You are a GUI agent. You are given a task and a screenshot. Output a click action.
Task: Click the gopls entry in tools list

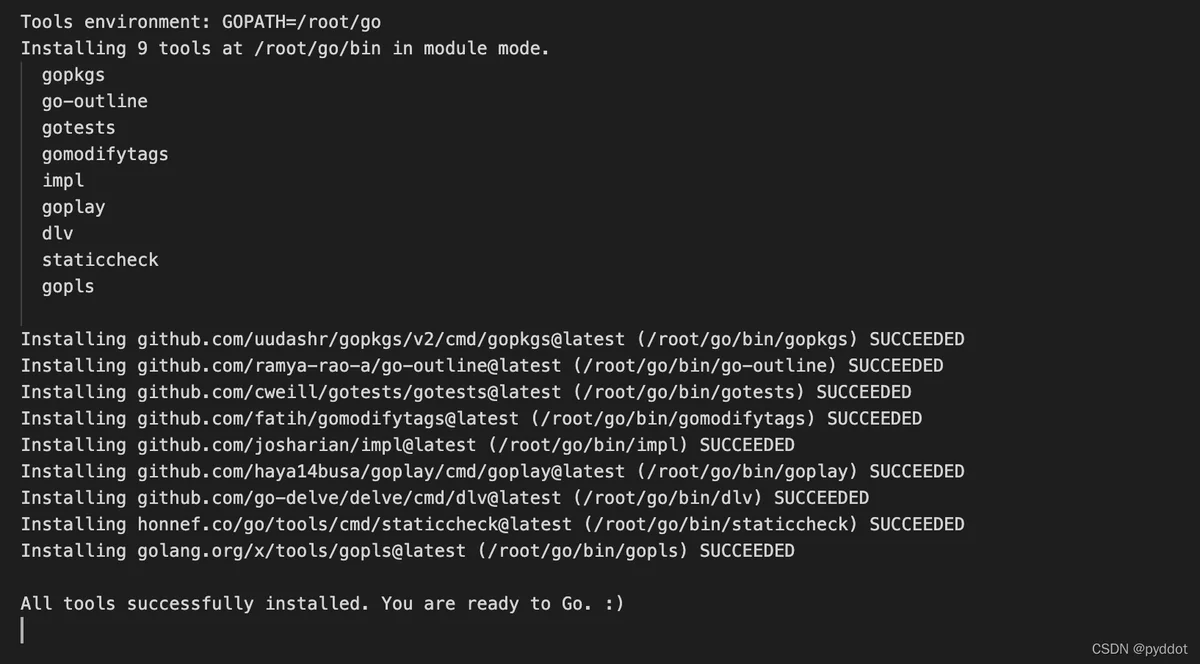[x=68, y=286]
